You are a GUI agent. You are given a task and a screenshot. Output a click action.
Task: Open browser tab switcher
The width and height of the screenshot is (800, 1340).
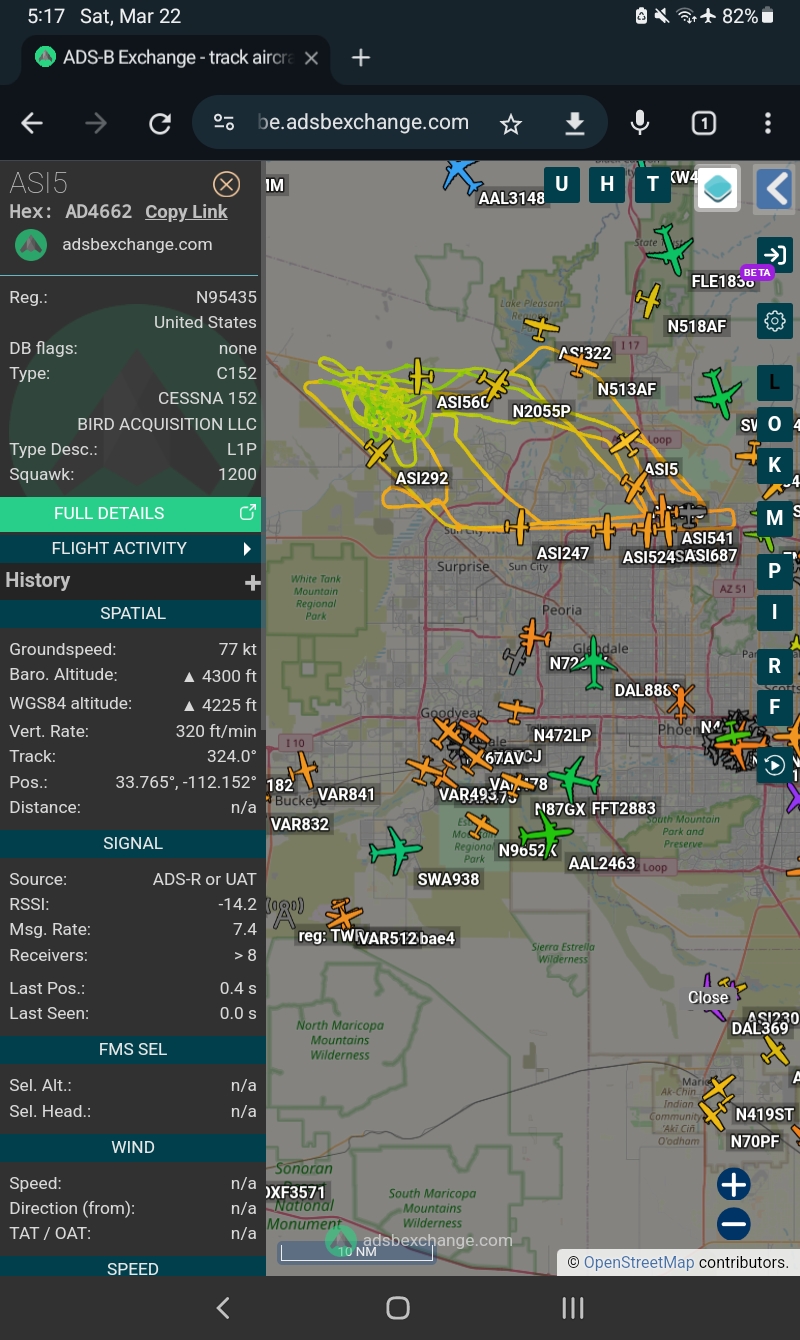pyautogui.click(x=704, y=123)
